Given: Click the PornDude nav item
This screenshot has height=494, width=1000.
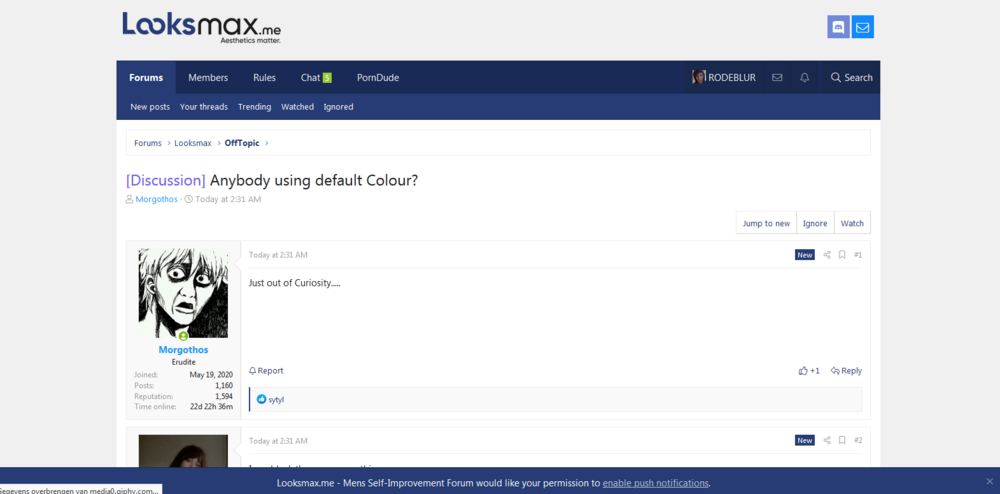Looking at the screenshot, I should click(x=378, y=78).
